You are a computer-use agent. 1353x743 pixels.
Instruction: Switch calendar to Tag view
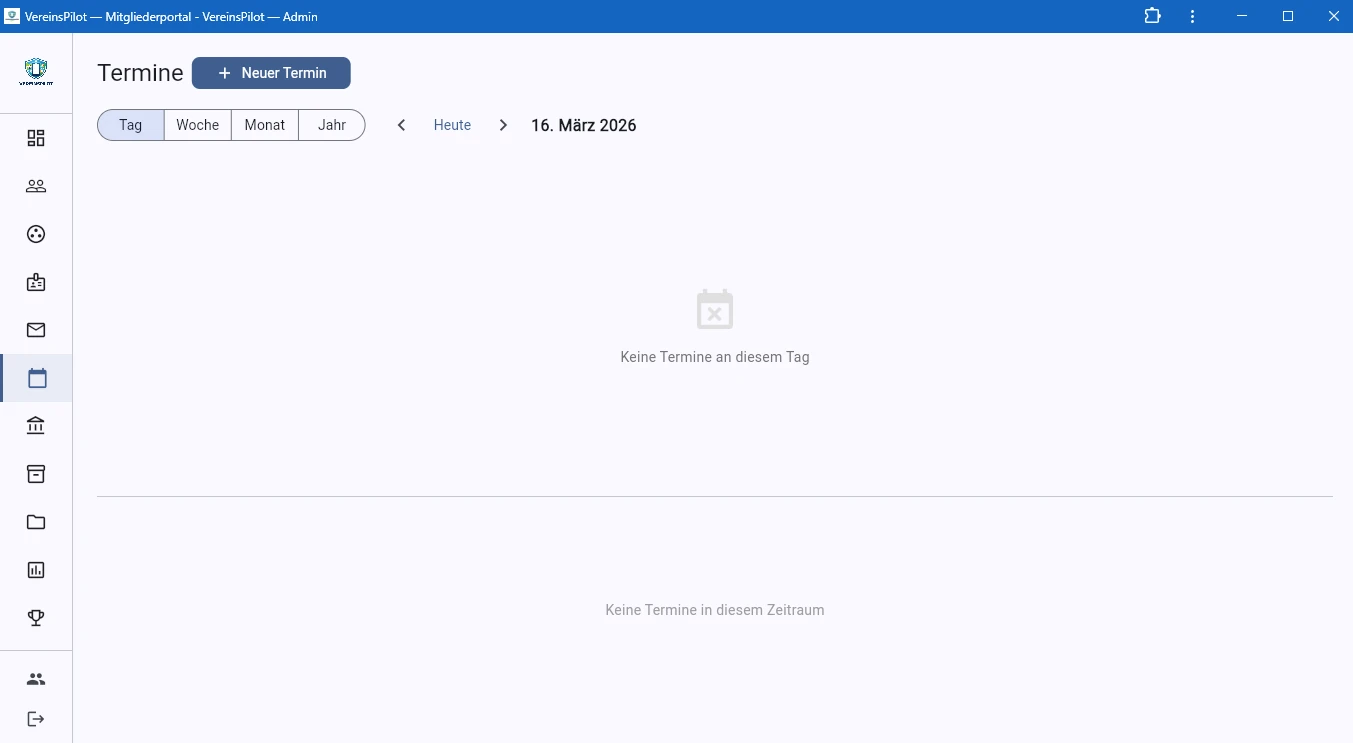[131, 125]
